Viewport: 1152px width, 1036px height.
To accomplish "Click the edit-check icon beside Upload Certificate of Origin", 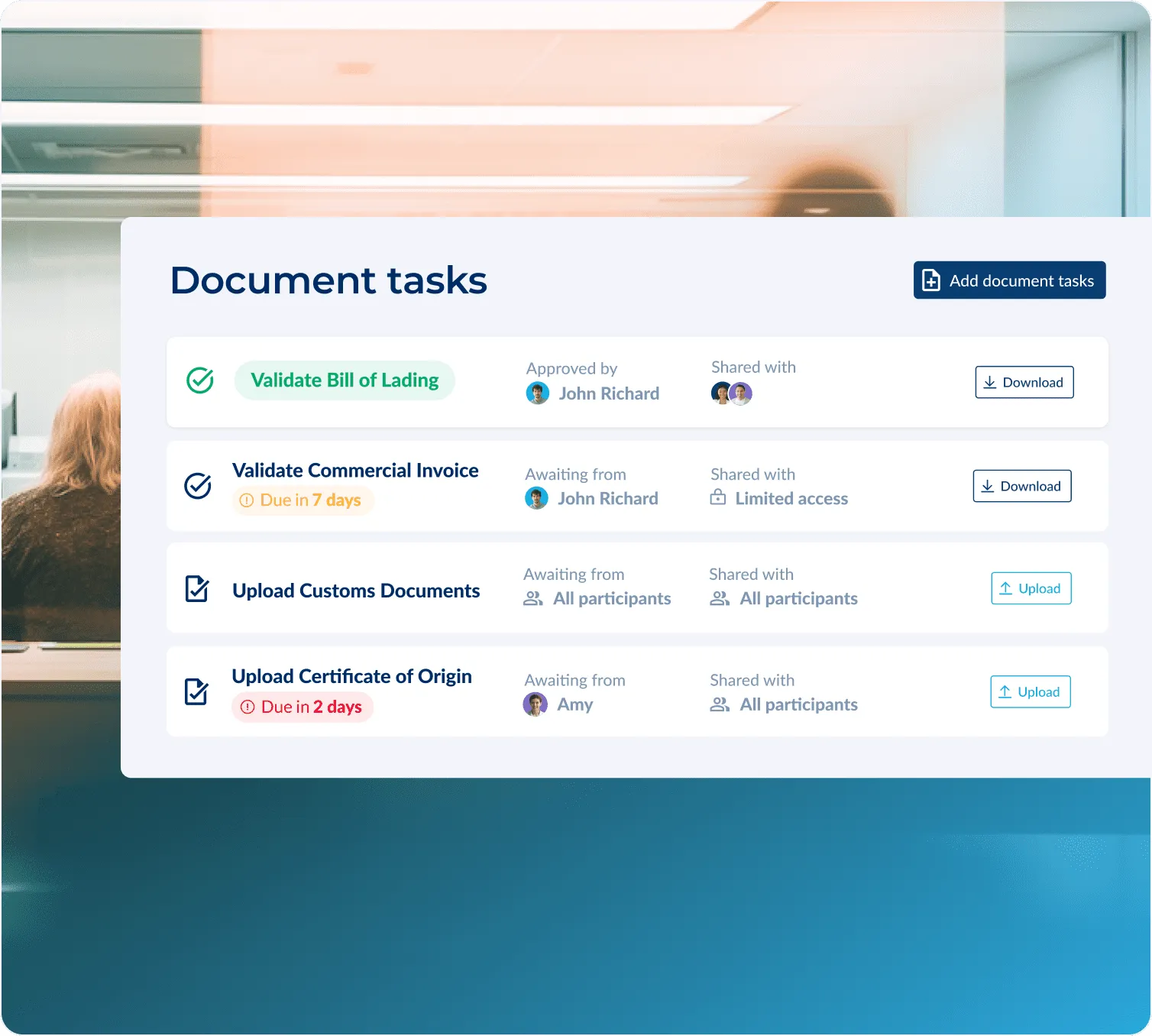I will (196, 692).
